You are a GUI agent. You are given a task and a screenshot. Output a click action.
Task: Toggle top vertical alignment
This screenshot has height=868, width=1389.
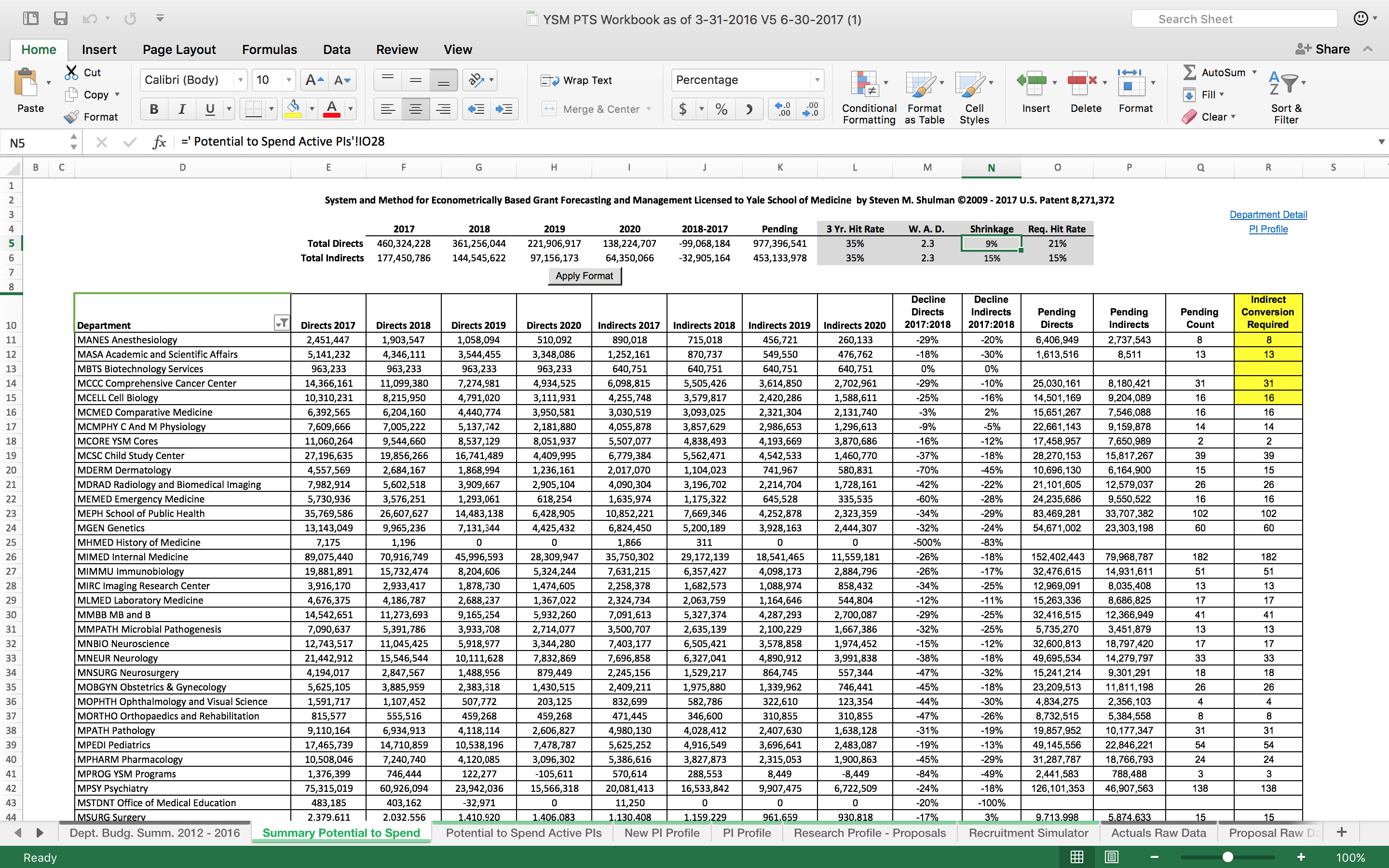388,81
